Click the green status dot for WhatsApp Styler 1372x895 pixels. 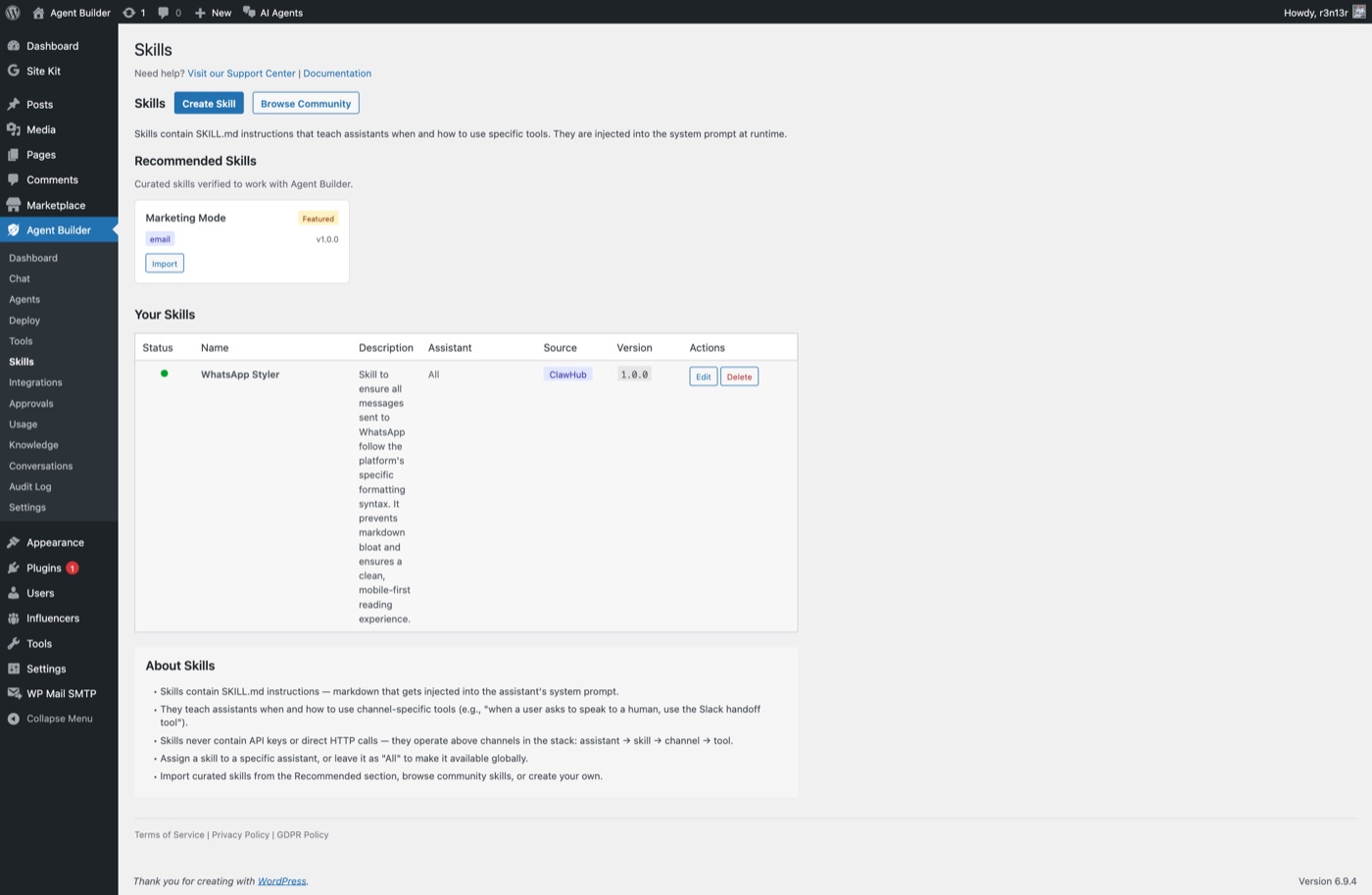pos(165,373)
